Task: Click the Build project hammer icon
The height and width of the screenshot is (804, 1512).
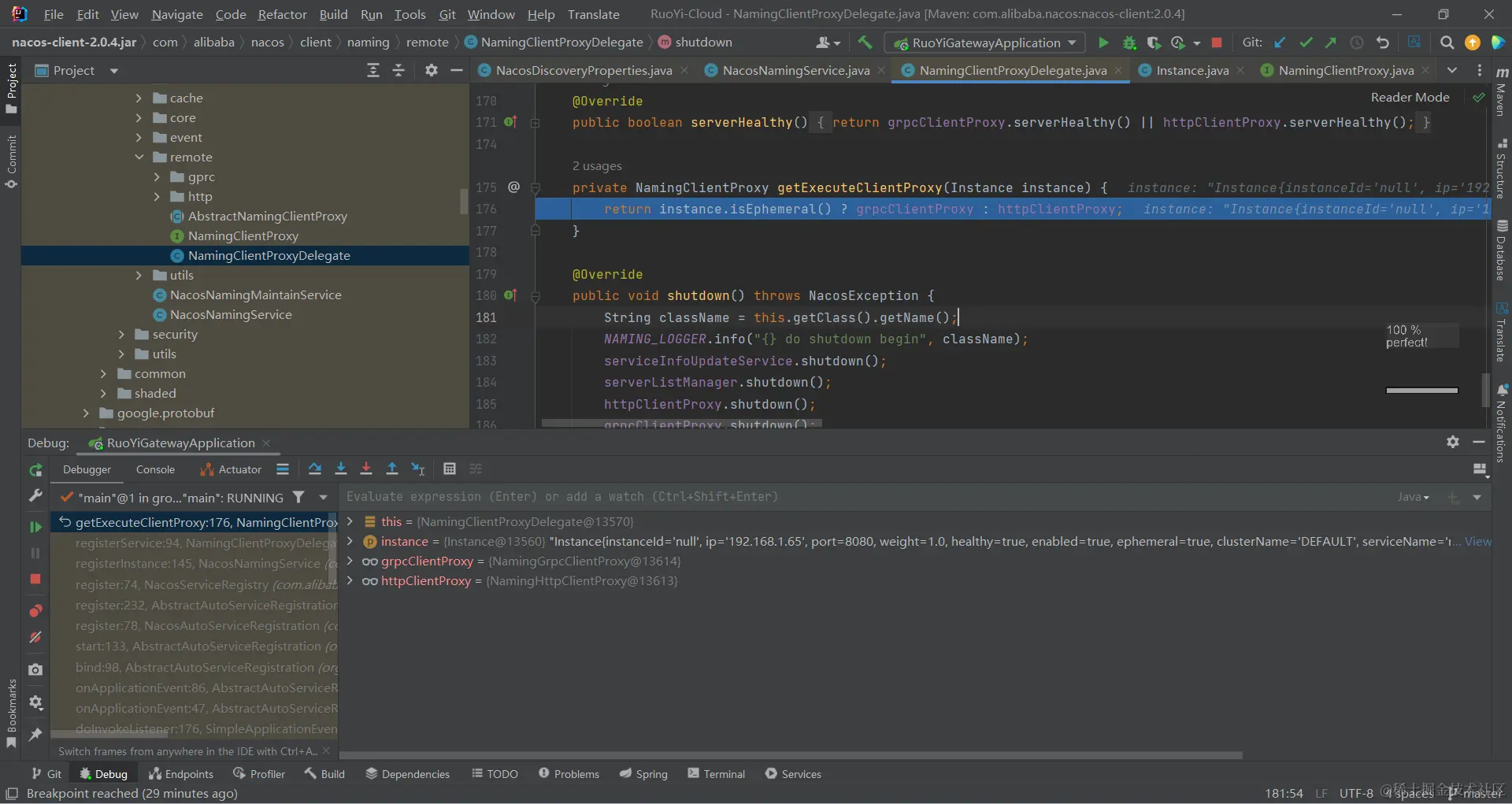Action: point(865,43)
